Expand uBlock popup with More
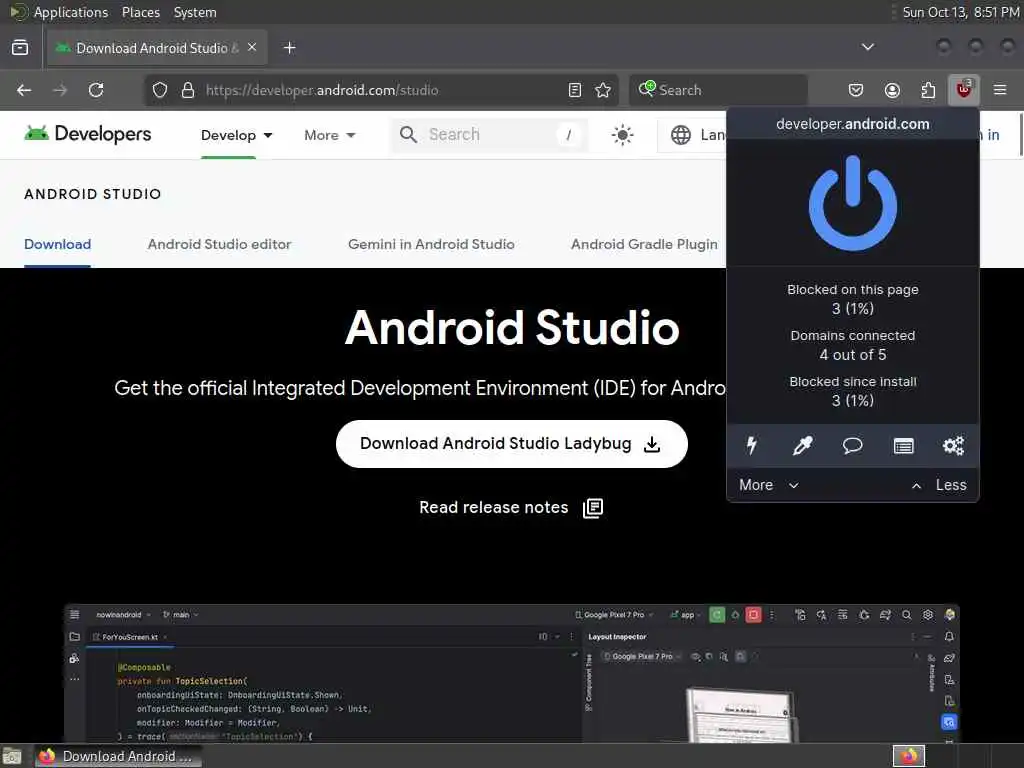The height and width of the screenshot is (768, 1024). [x=769, y=485]
